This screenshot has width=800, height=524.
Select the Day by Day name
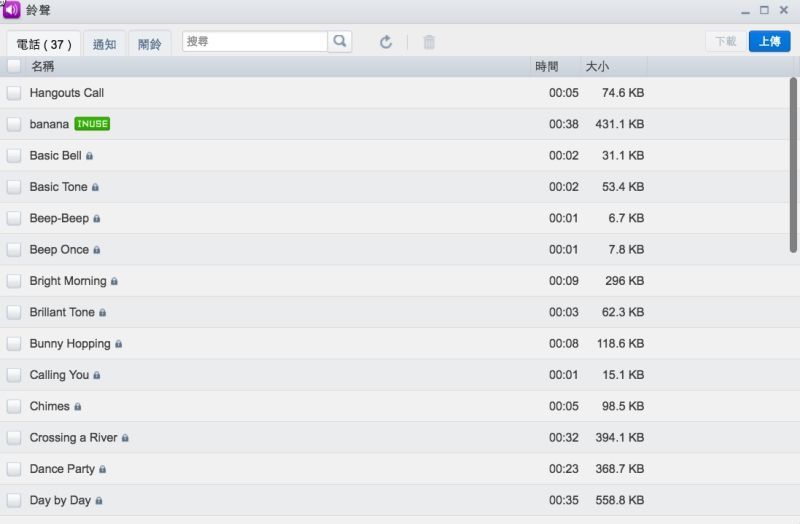click(x=60, y=501)
